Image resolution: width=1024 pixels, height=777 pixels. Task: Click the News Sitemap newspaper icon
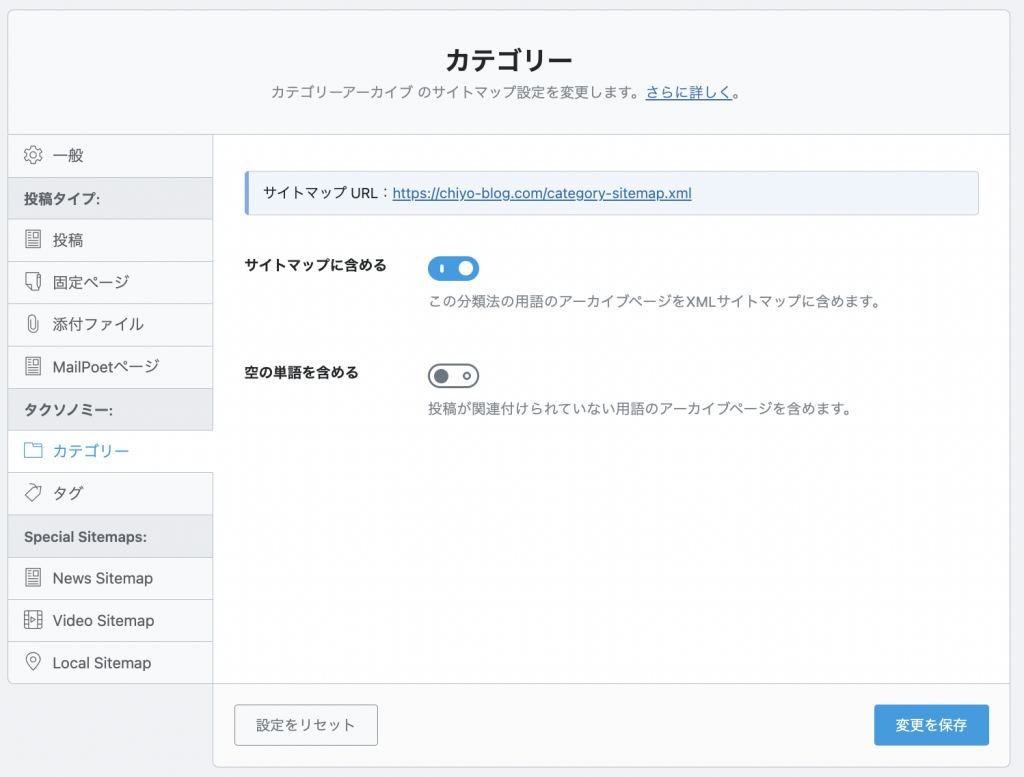[33, 577]
